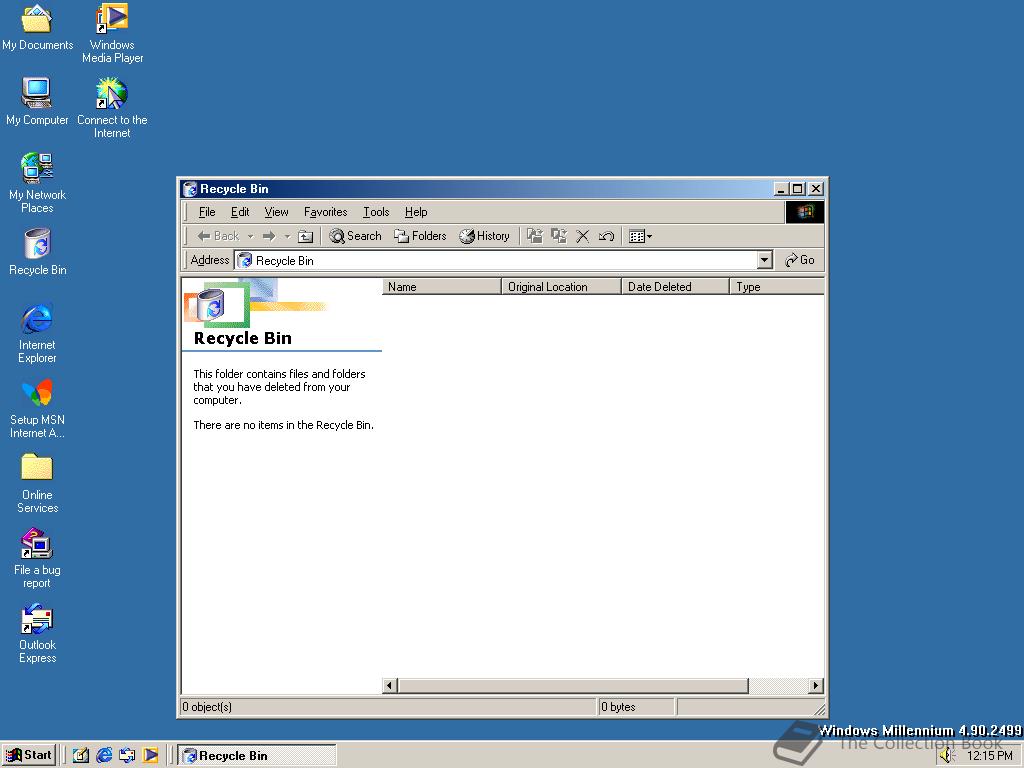Sort by the Type column header
Screen dimensions: 1024x768
click(x=776, y=287)
